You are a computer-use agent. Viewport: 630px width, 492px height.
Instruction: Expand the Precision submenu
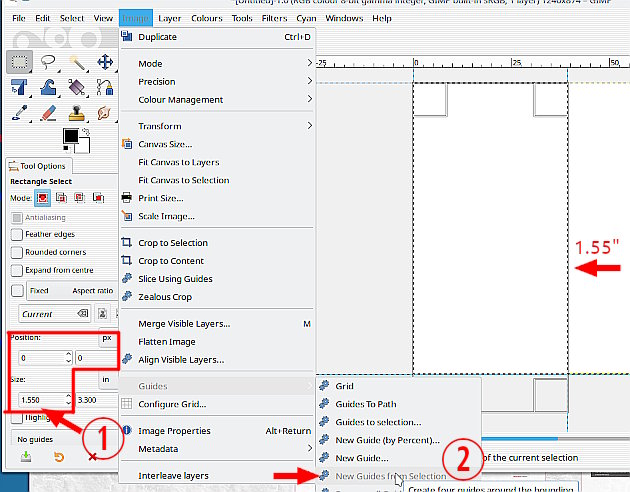pos(217,82)
